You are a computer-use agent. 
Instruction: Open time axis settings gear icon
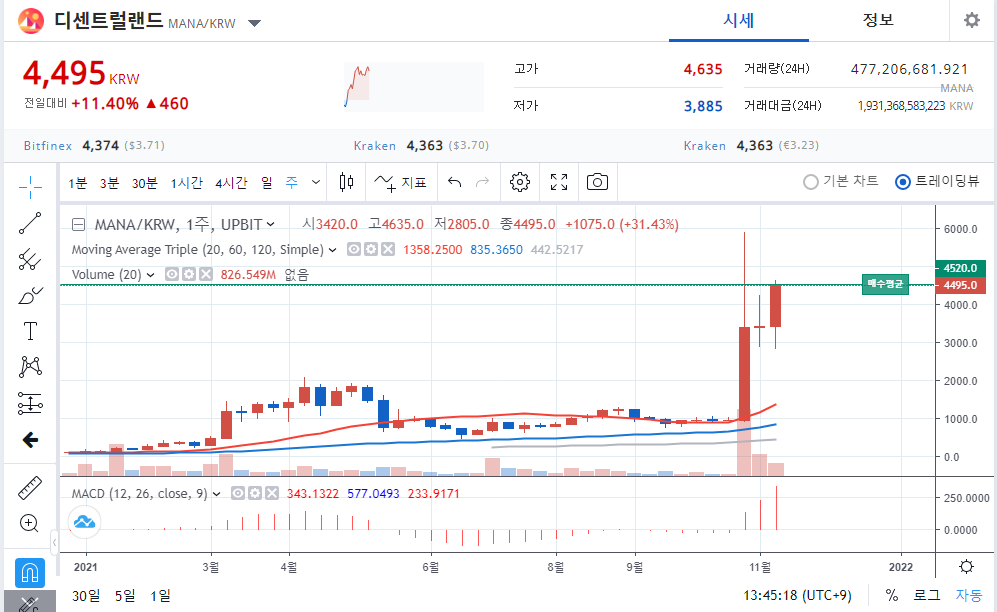(966, 567)
